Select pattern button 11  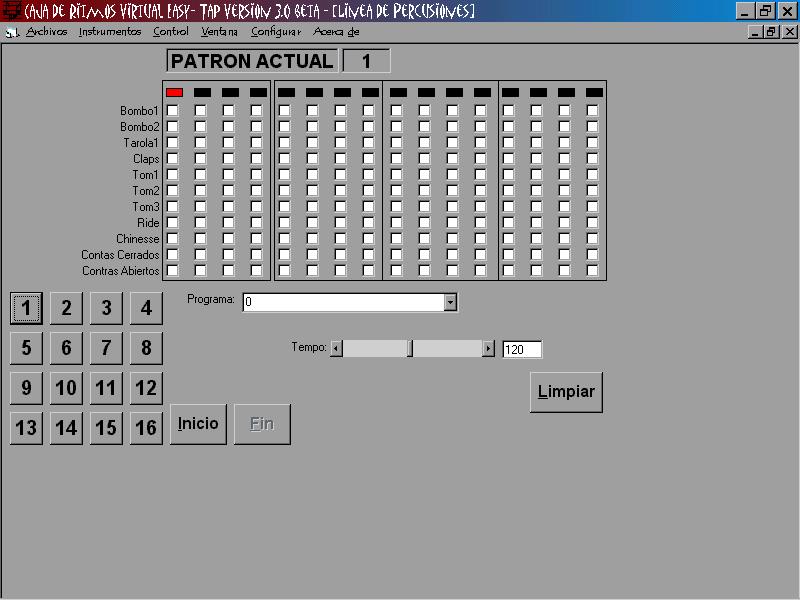pyautogui.click(x=106, y=388)
